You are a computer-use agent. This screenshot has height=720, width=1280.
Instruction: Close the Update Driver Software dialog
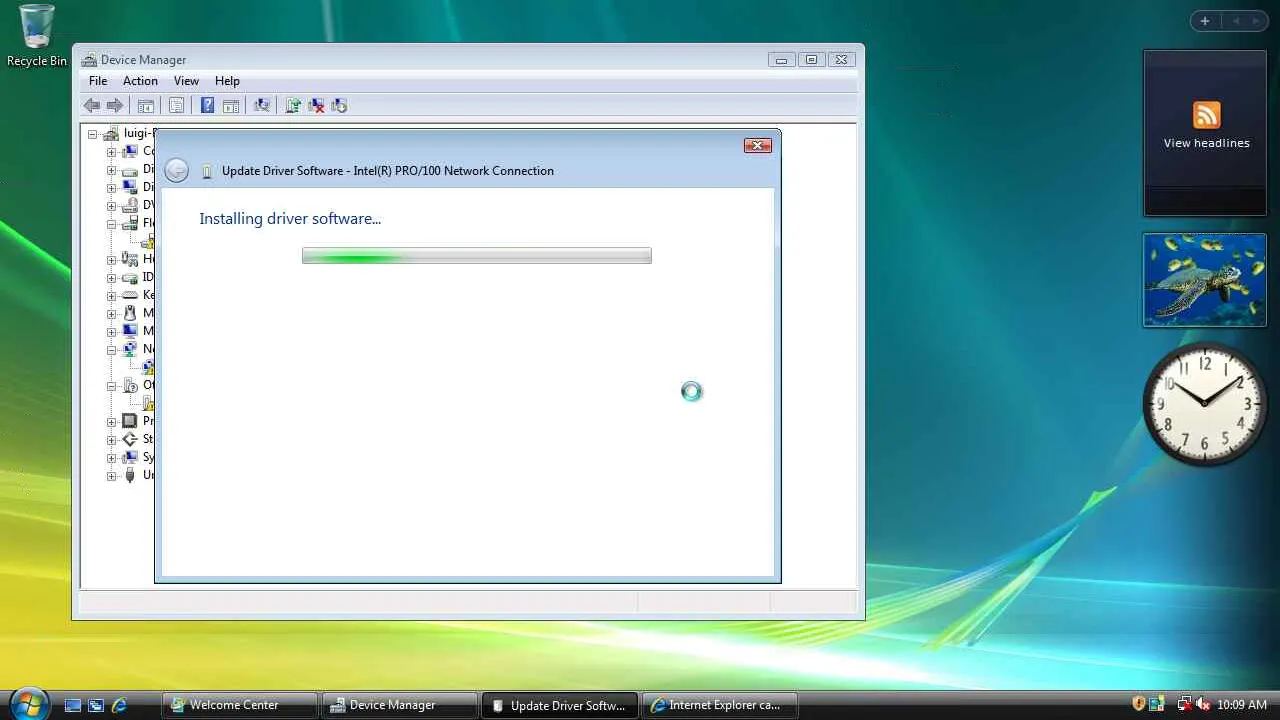pos(758,146)
